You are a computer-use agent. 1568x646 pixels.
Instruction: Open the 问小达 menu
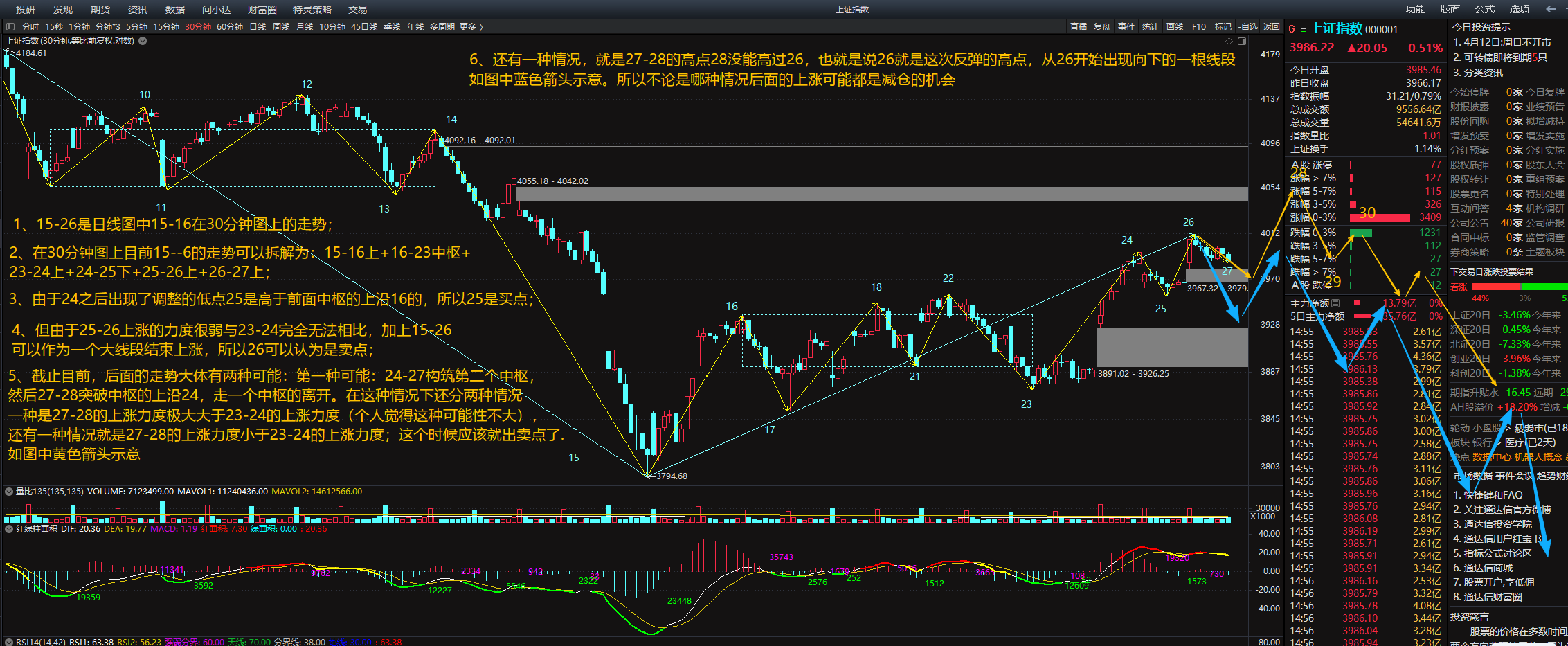tap(217, 9)
